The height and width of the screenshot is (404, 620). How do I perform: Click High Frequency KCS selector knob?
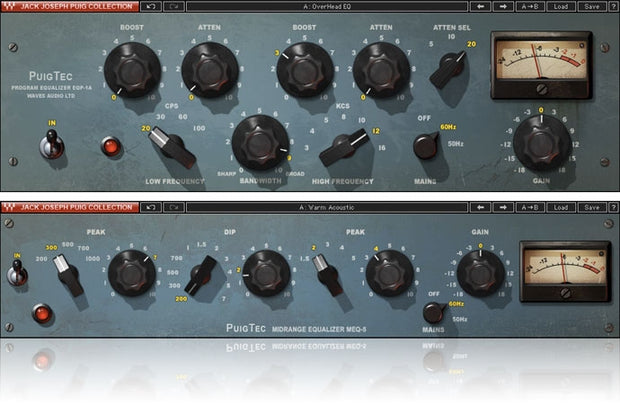(345, 147)
